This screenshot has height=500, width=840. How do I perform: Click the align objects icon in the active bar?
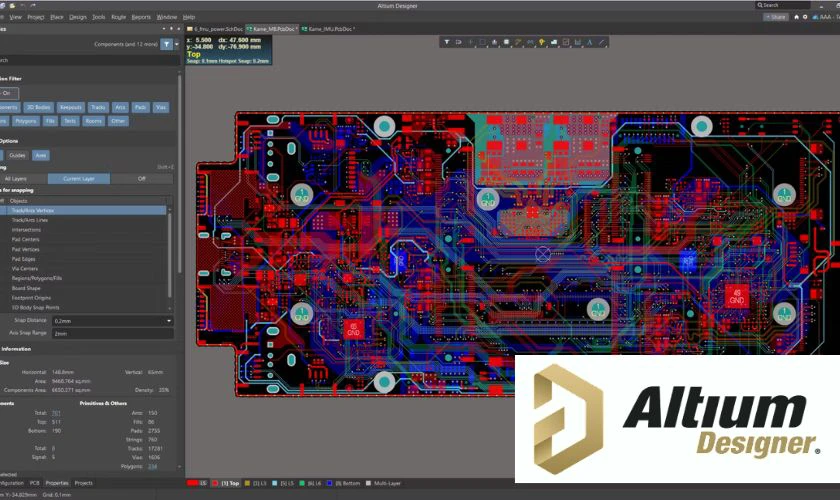pyautogui.click(x=494, y=42)
